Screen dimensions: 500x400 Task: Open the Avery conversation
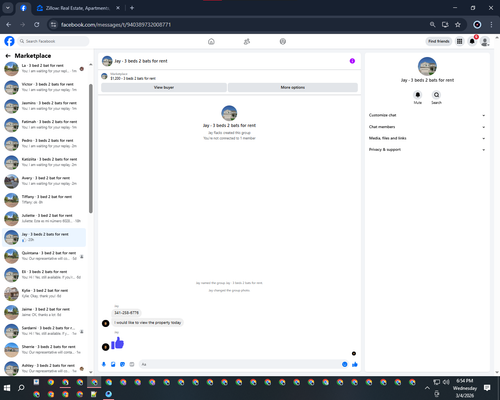(x=44, y=181)
